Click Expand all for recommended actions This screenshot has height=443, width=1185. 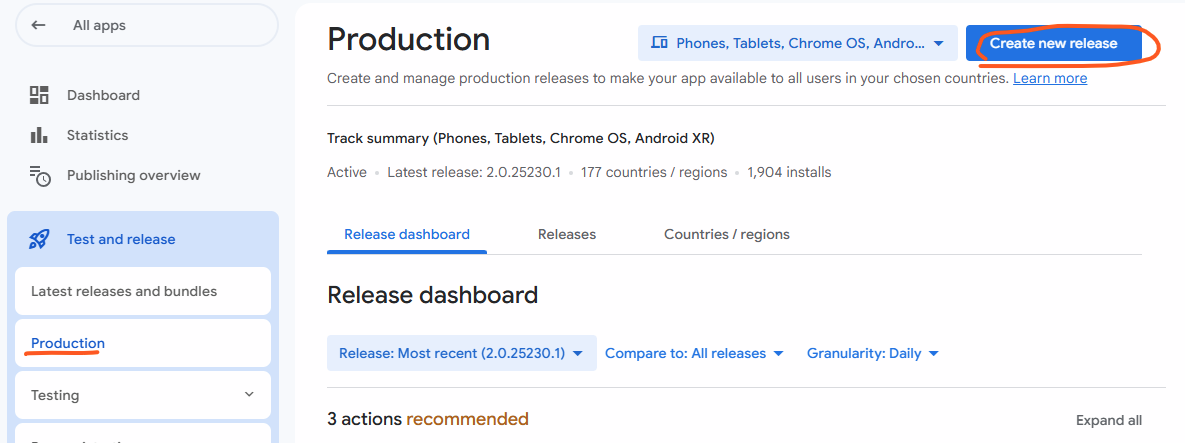[x=1108, y=420]
